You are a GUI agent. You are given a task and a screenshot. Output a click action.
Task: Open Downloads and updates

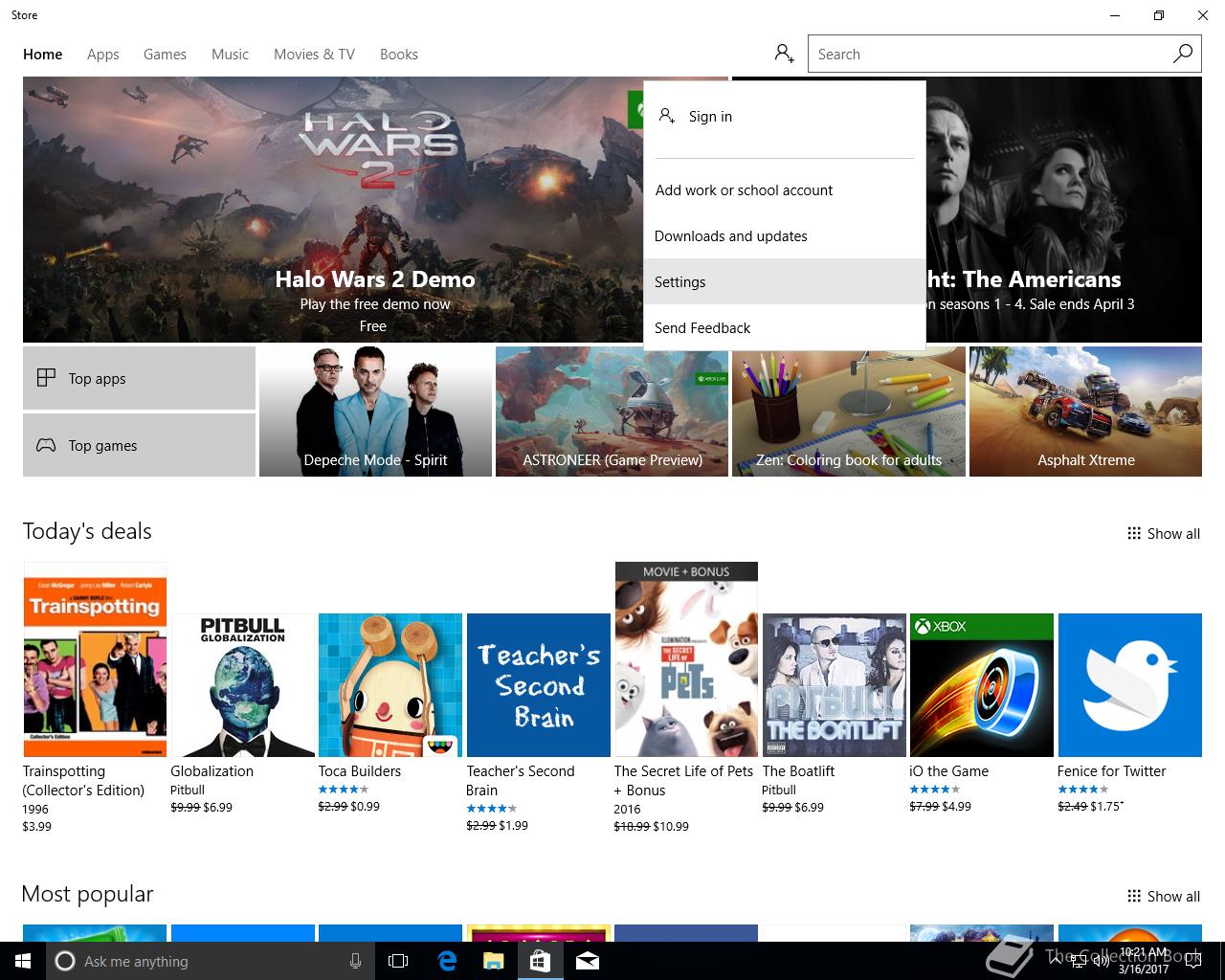pos(785,235)
